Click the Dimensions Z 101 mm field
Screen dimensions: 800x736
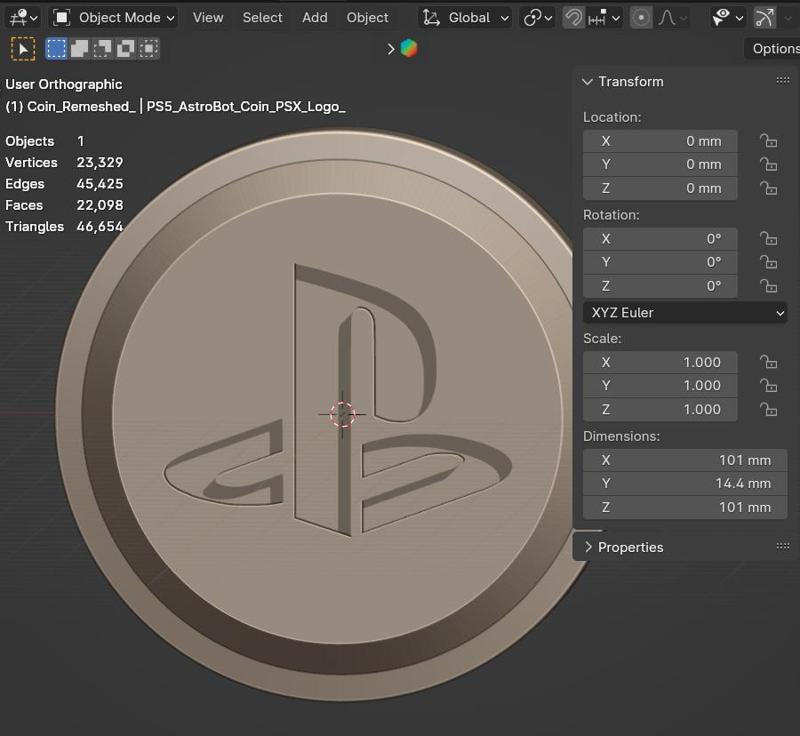coord(685,507)
